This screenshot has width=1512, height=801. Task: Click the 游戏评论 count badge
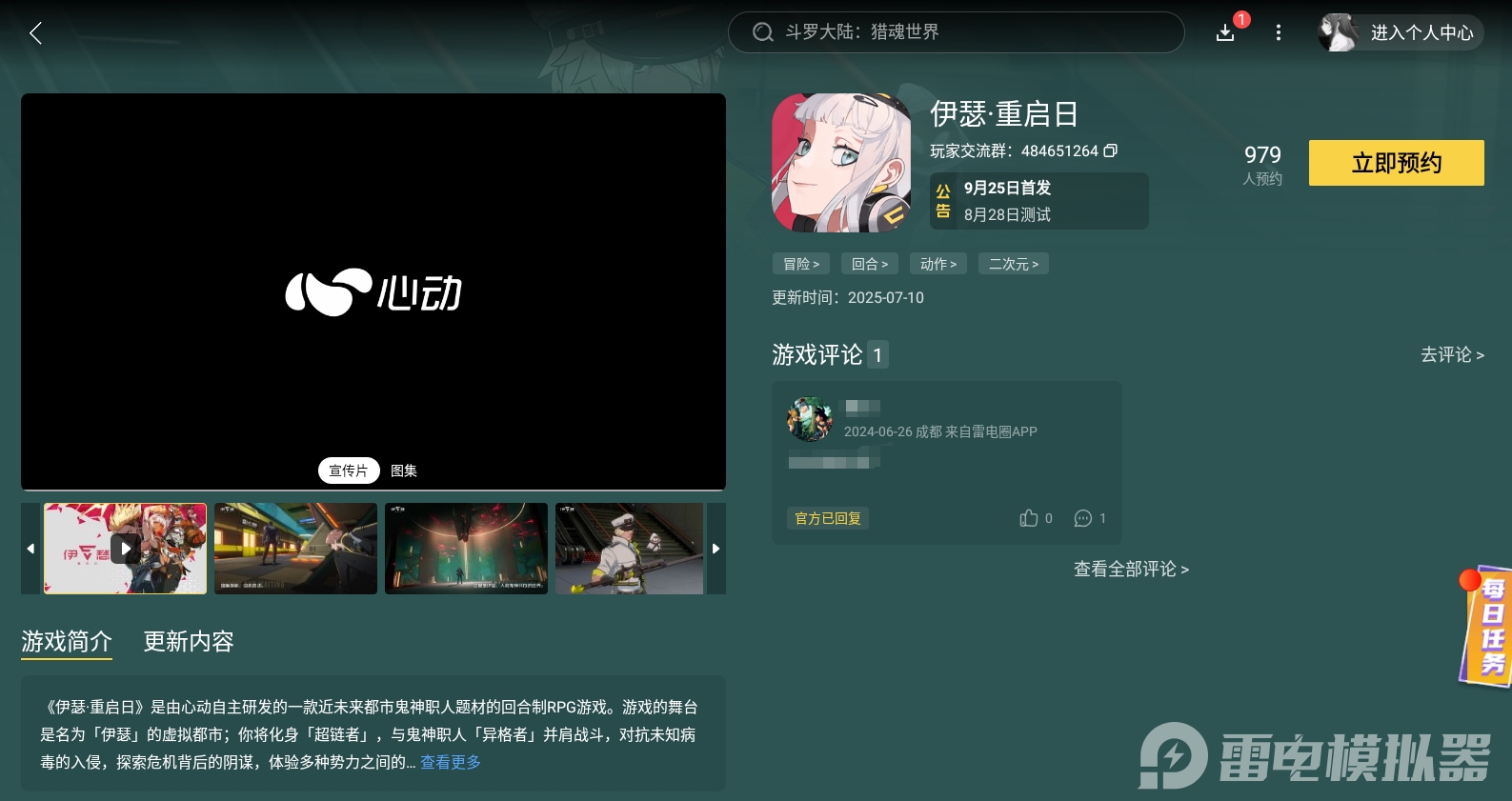coord(877,354)
